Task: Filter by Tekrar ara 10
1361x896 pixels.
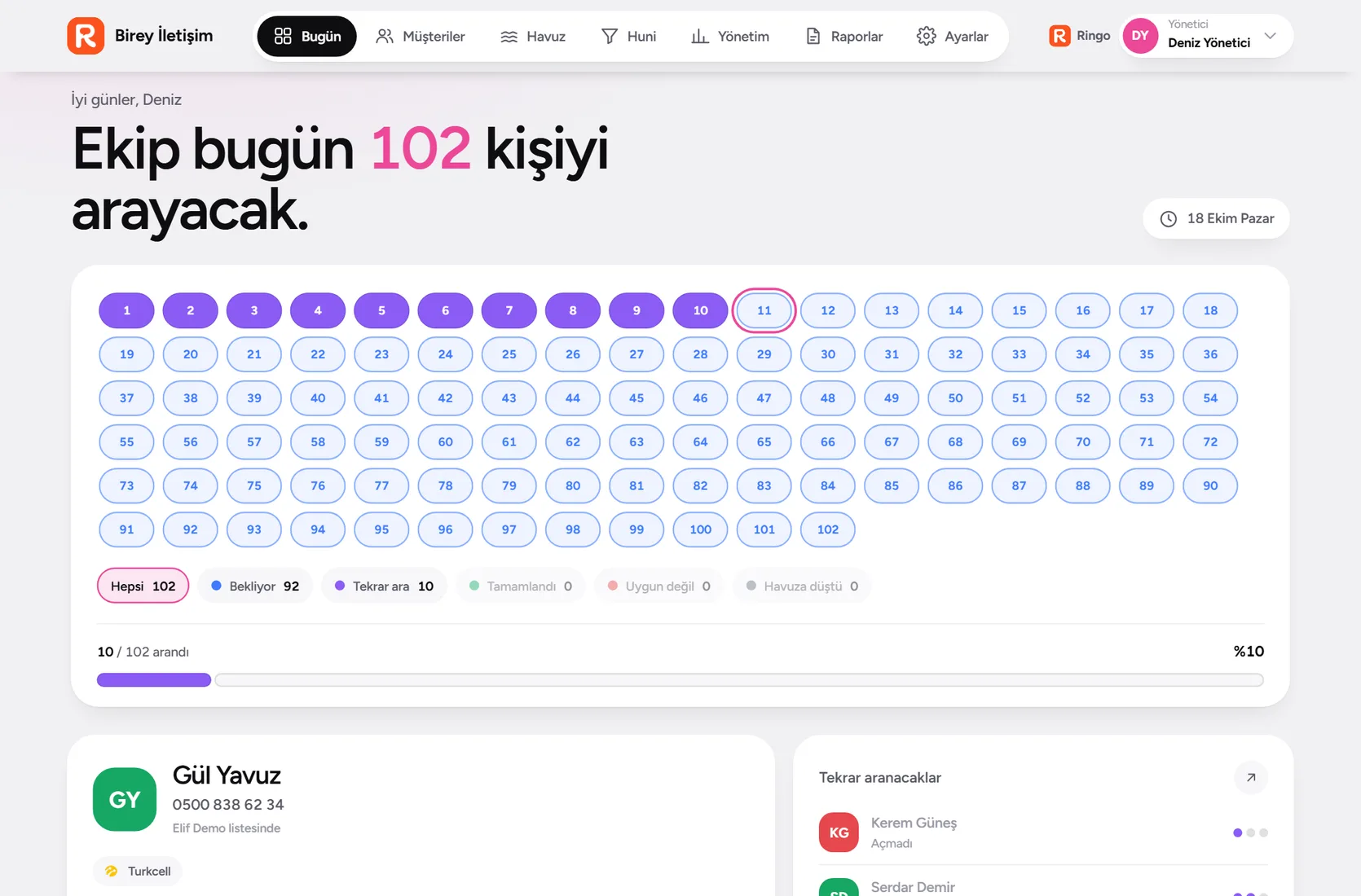Action: click(x=384, y=586)
